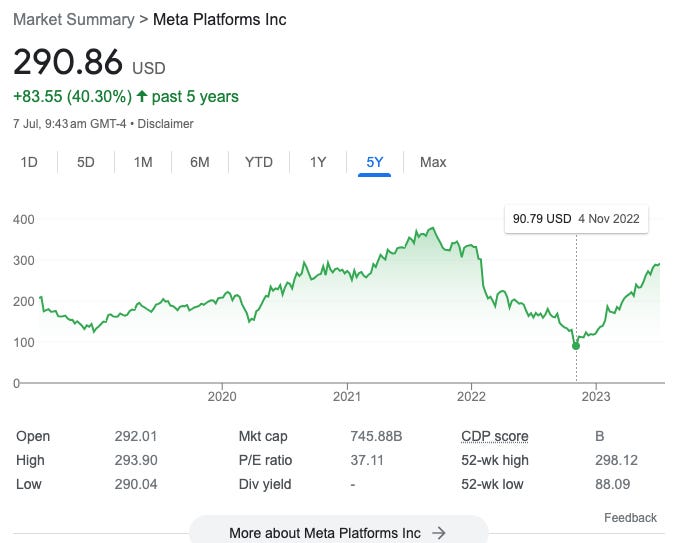Click the 2023 label on the chart axis
The width and height of the screenshot is (698, 543).
click(596, 396)
